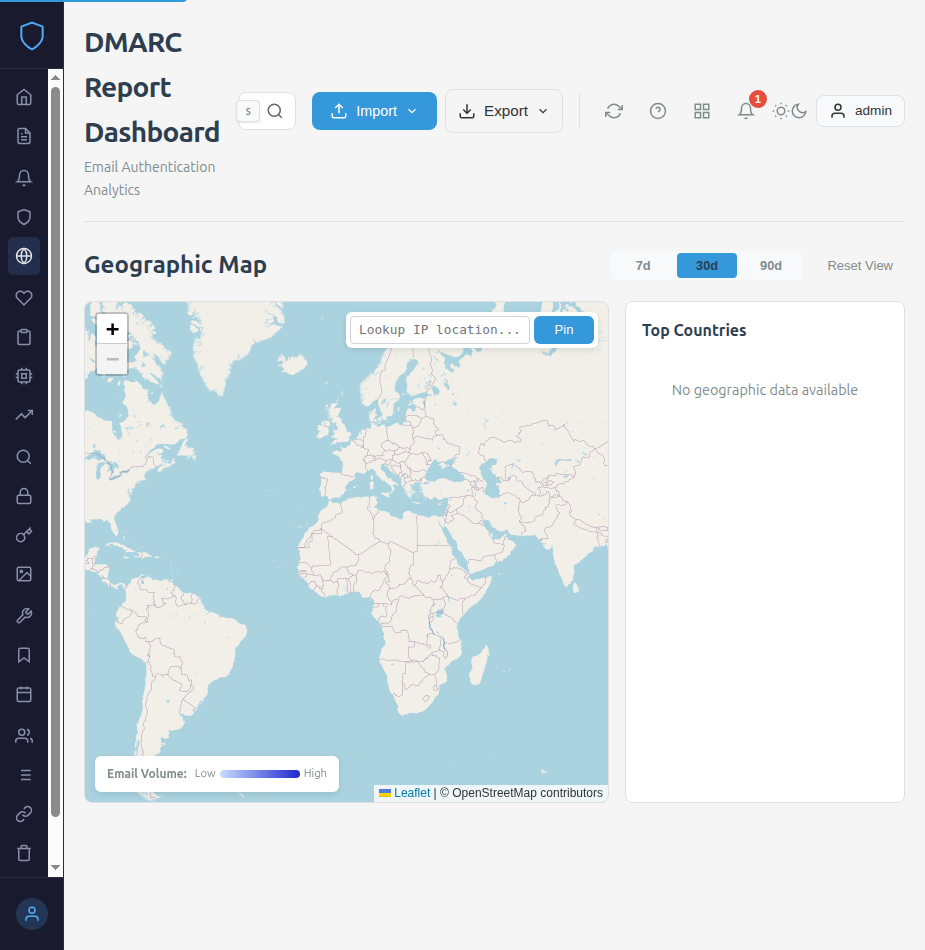Viewport: 925px width, 950px height.
Task: Toggle dark mode with the sun/moon switch
Action: (789, 111)
